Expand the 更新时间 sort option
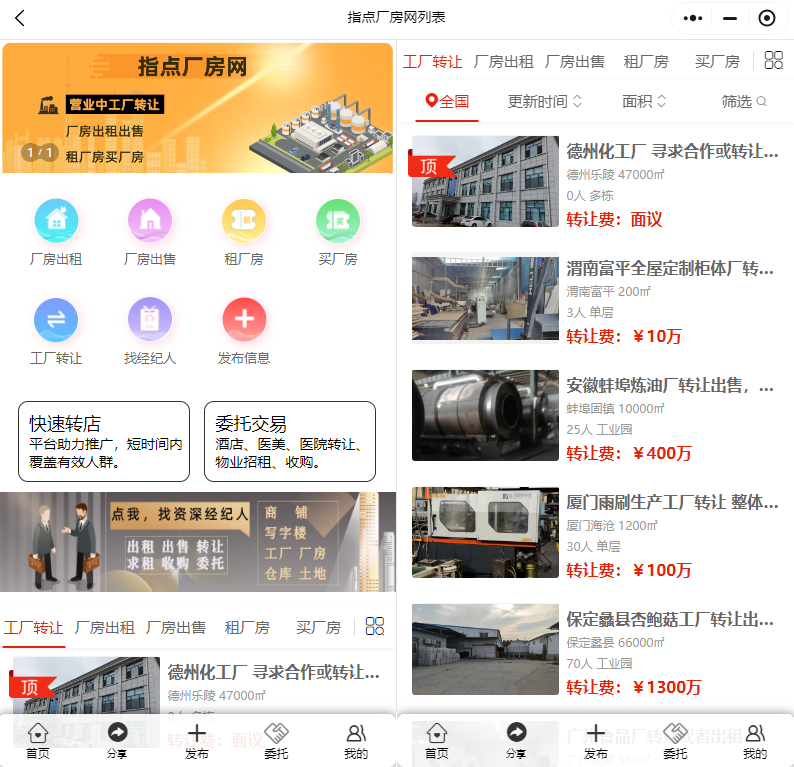The height and width of the screenshot is (767, 794). point(545,101)
